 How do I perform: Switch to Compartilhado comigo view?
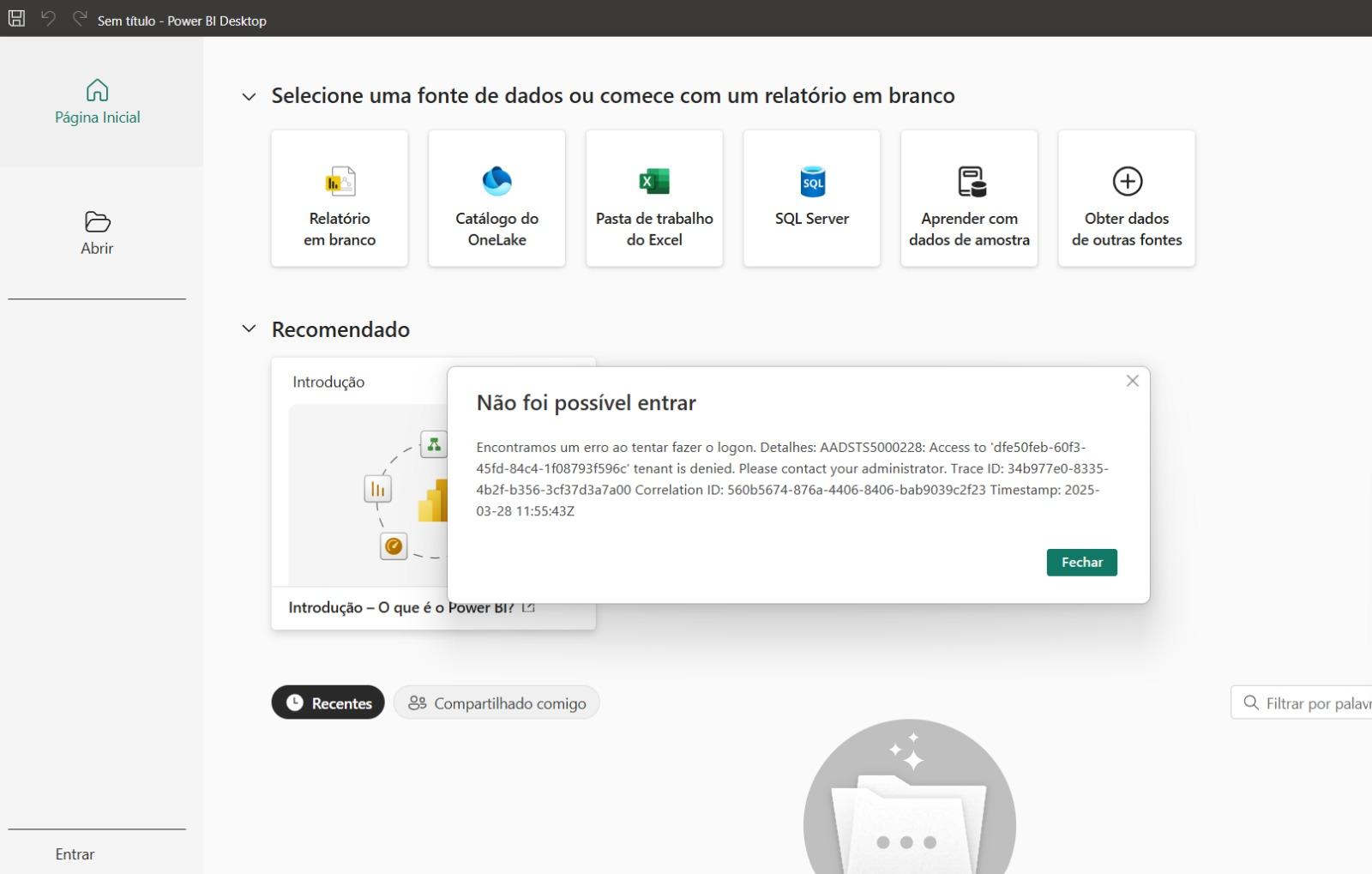496,702
